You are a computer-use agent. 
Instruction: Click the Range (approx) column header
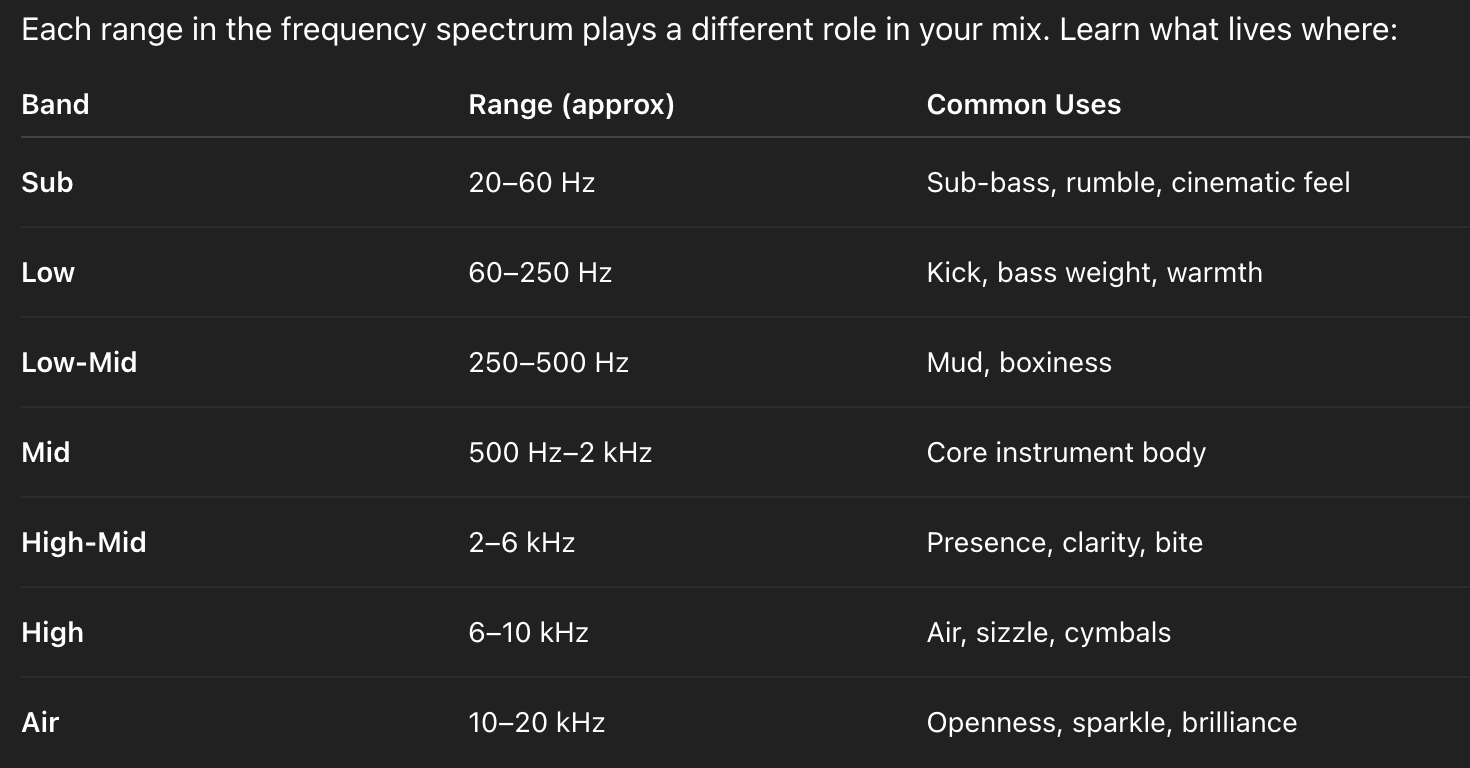pyautogui.click(x=571, y=105)
